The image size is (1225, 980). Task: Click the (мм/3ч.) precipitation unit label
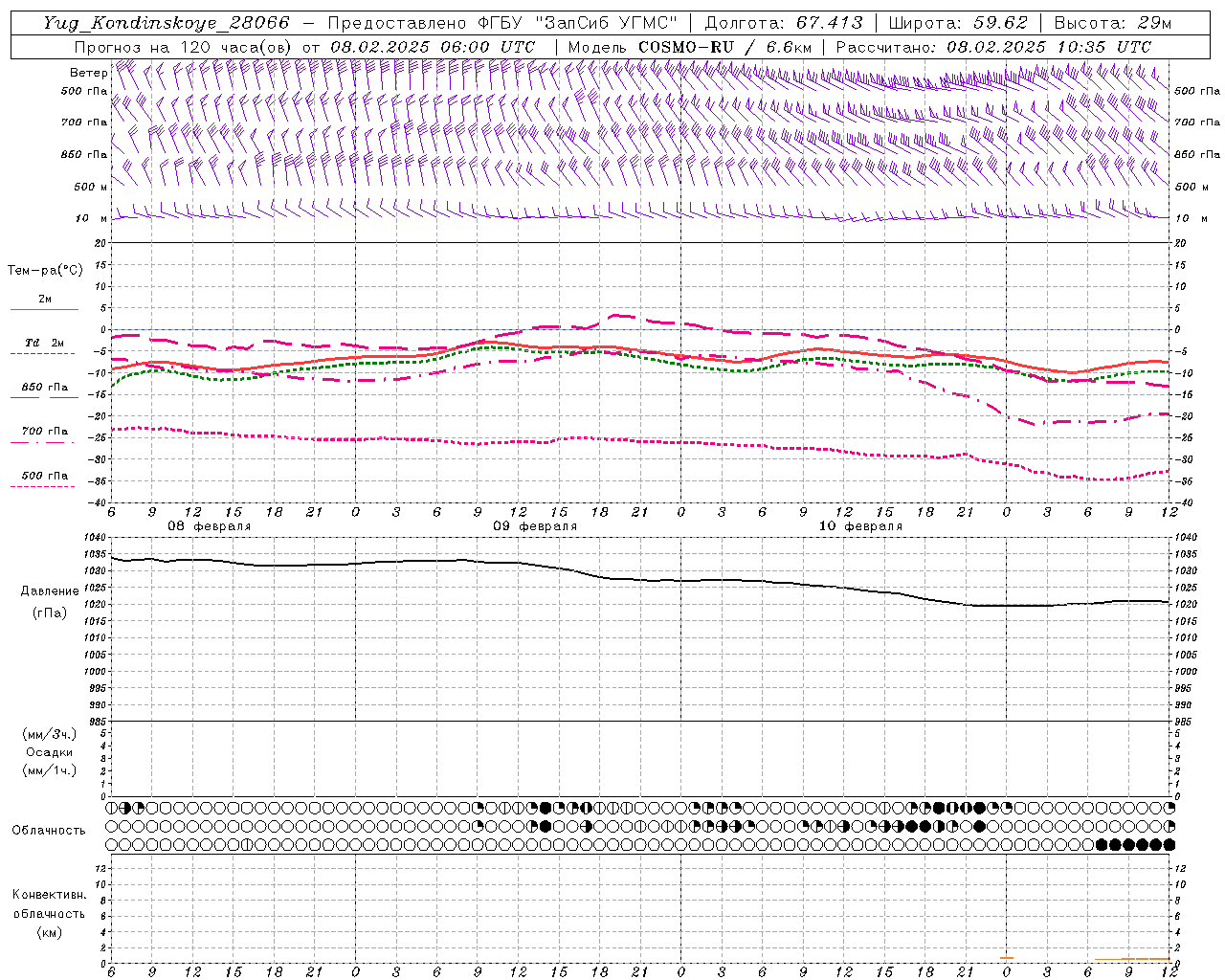tap(50, 734)
